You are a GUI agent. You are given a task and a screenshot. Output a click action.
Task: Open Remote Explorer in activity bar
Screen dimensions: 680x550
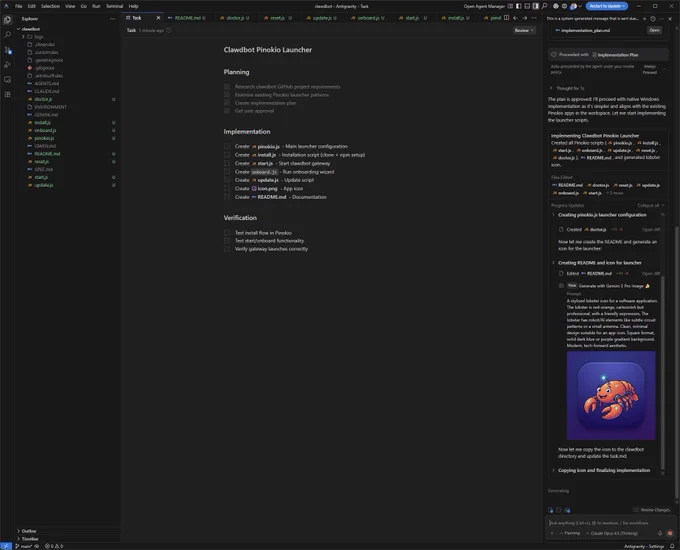[x=7, y=80]
